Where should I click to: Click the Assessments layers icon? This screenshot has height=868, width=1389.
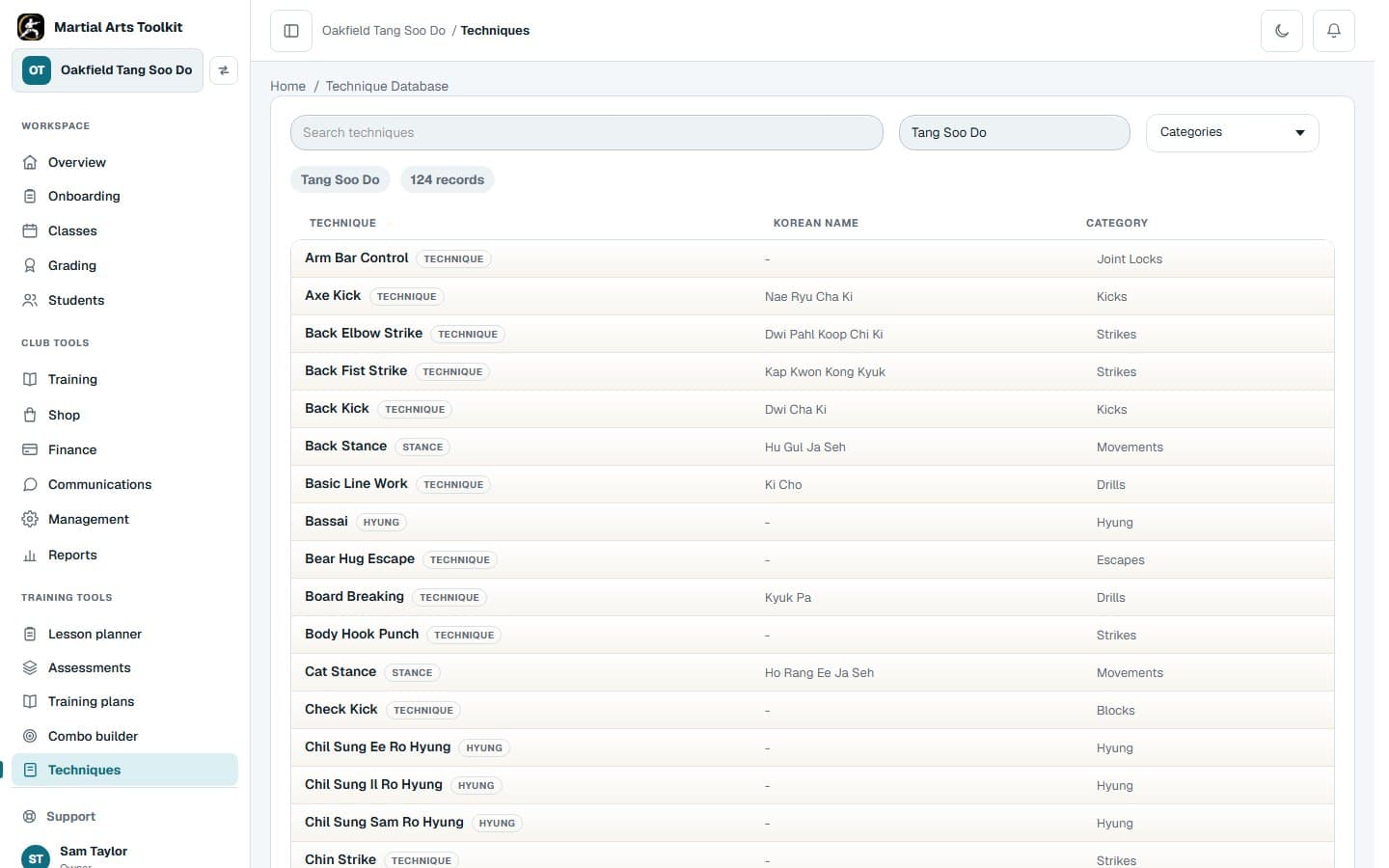click(30, 667)
